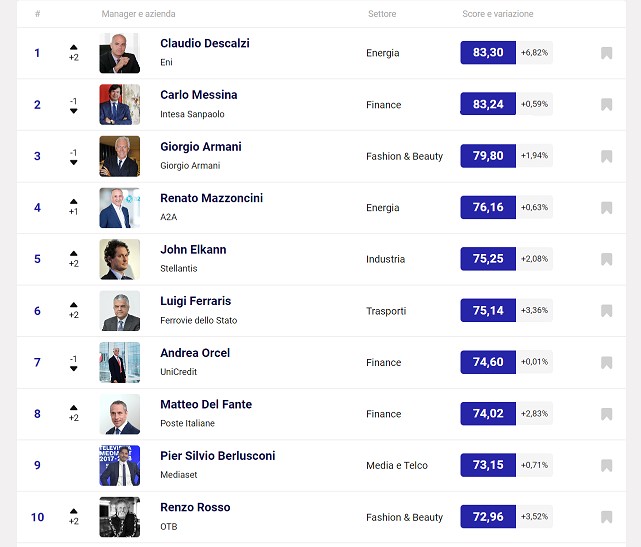
Task: Open Pier Silvio Berlusconi's photo thumbnail
Action: tap(119, 465)
